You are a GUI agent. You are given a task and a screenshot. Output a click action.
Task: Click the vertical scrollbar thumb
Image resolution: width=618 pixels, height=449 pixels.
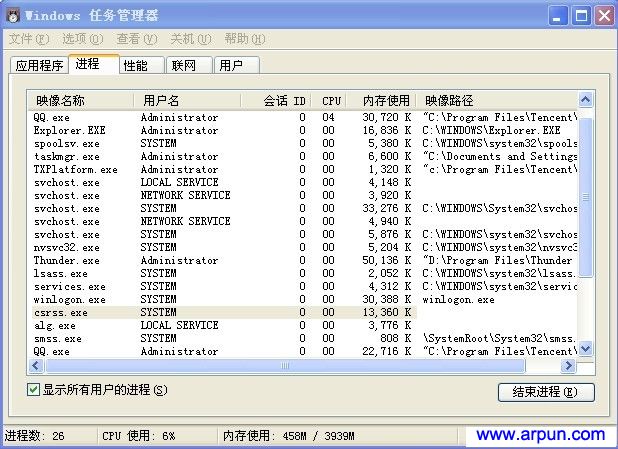click(585, 197)
